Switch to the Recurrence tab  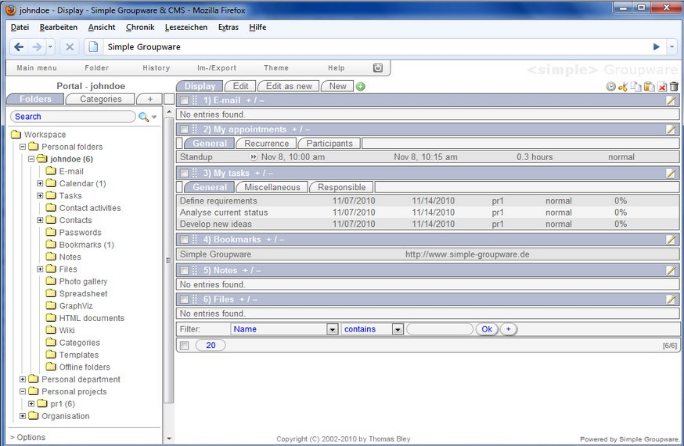[x=267, y=144]
